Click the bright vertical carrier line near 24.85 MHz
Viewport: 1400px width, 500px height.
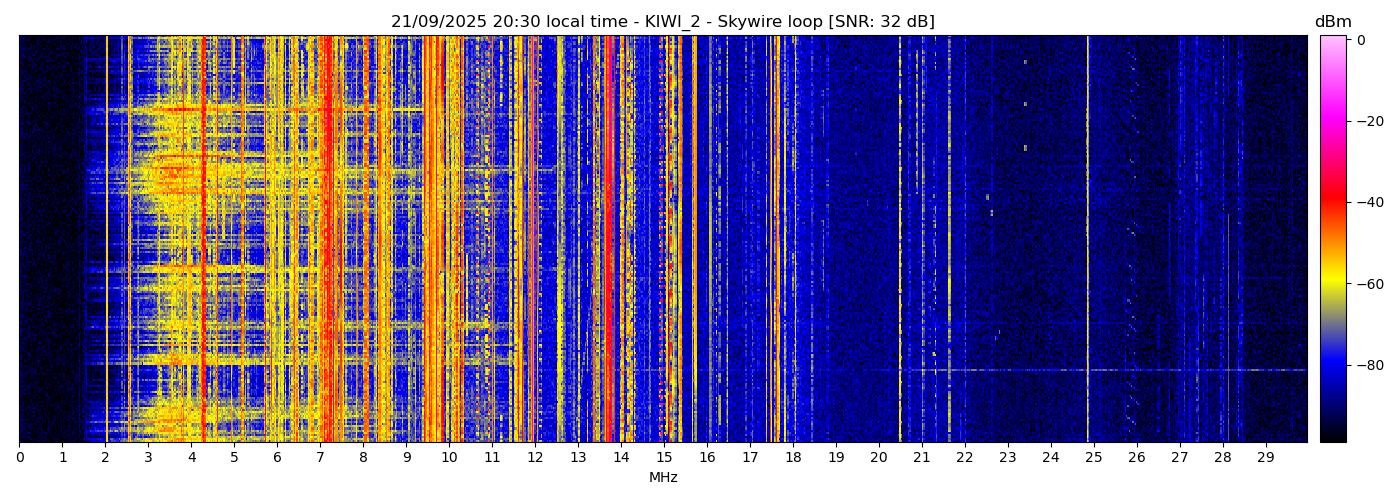point(1088,240)
